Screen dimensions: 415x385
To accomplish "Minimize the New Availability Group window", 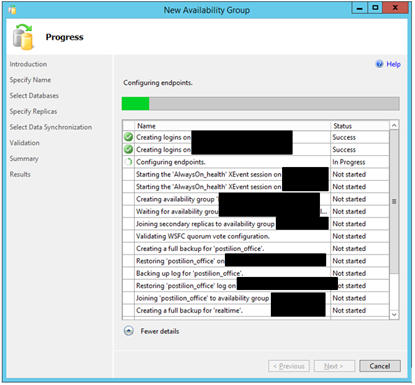I will click(360, 8).
